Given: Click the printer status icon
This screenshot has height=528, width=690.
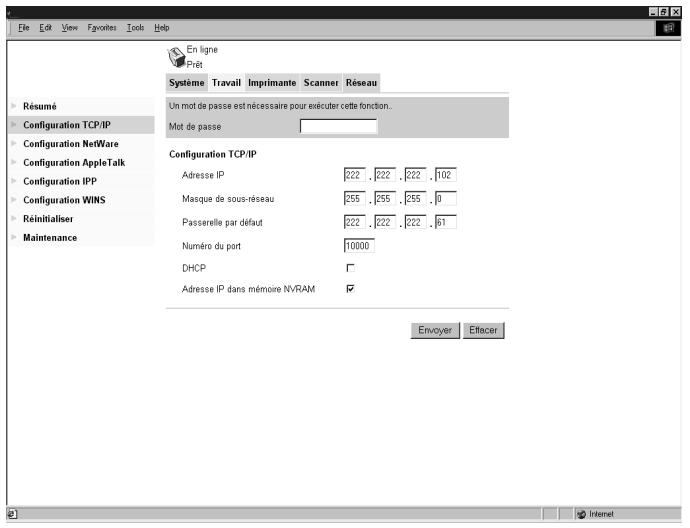Looking at the screenshot, I should [176, 57].
